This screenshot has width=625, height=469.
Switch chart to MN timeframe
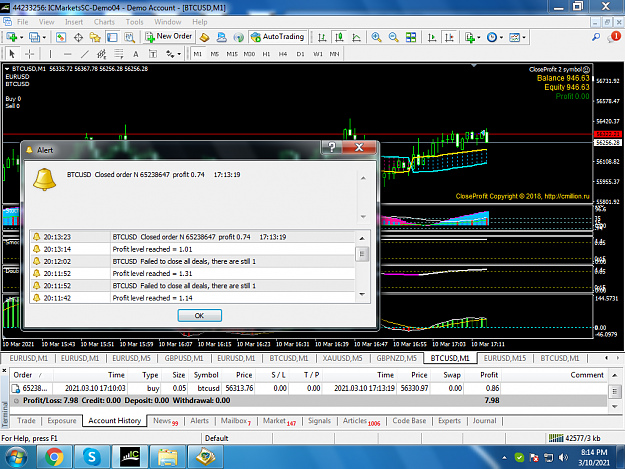point(334,54)
